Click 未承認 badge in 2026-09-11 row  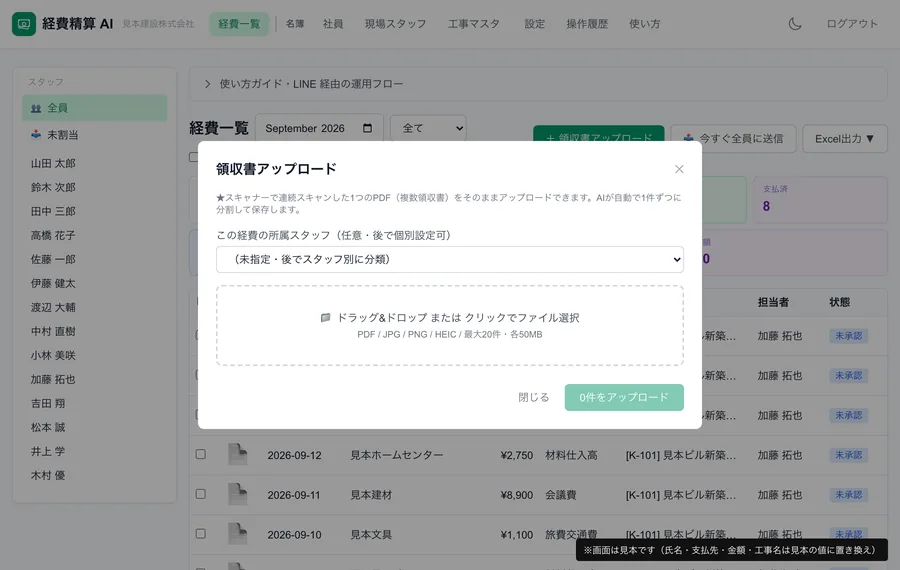pos(848,494)
